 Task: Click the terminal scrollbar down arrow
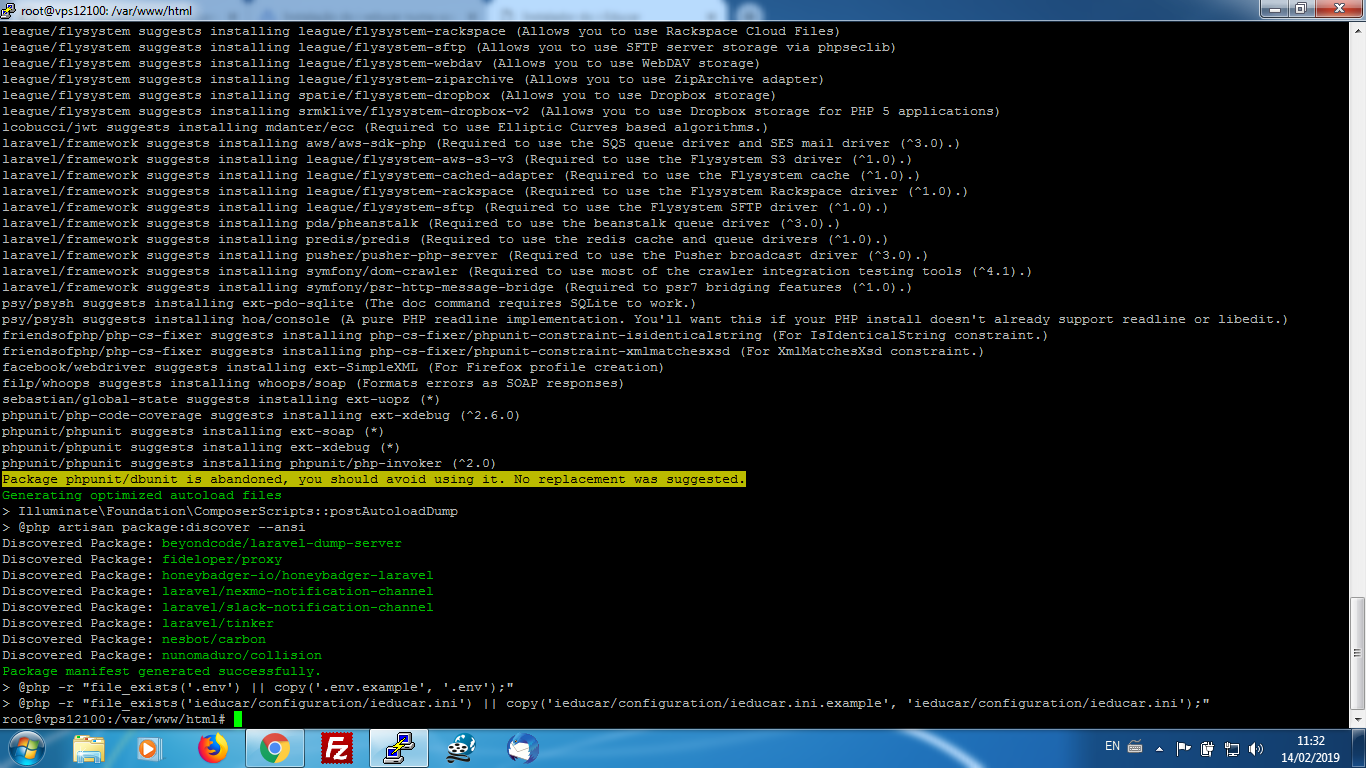1357,718
